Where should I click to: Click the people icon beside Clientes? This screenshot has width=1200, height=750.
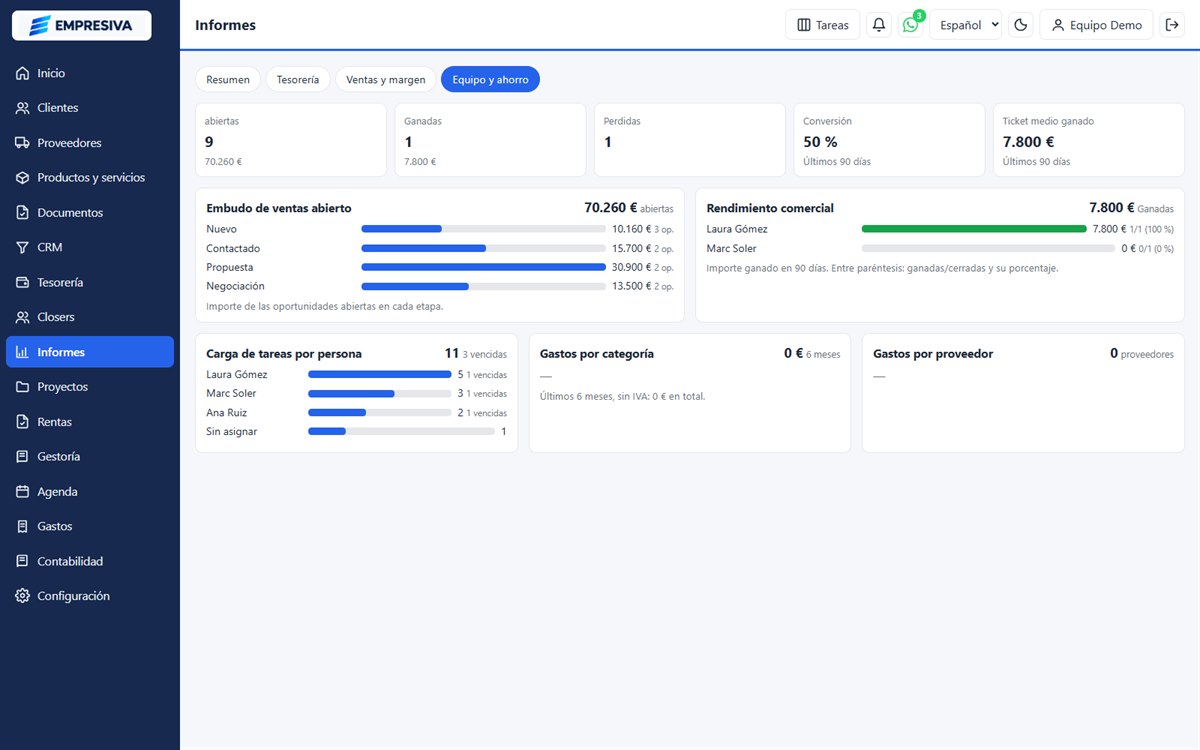tap(23, 108)
